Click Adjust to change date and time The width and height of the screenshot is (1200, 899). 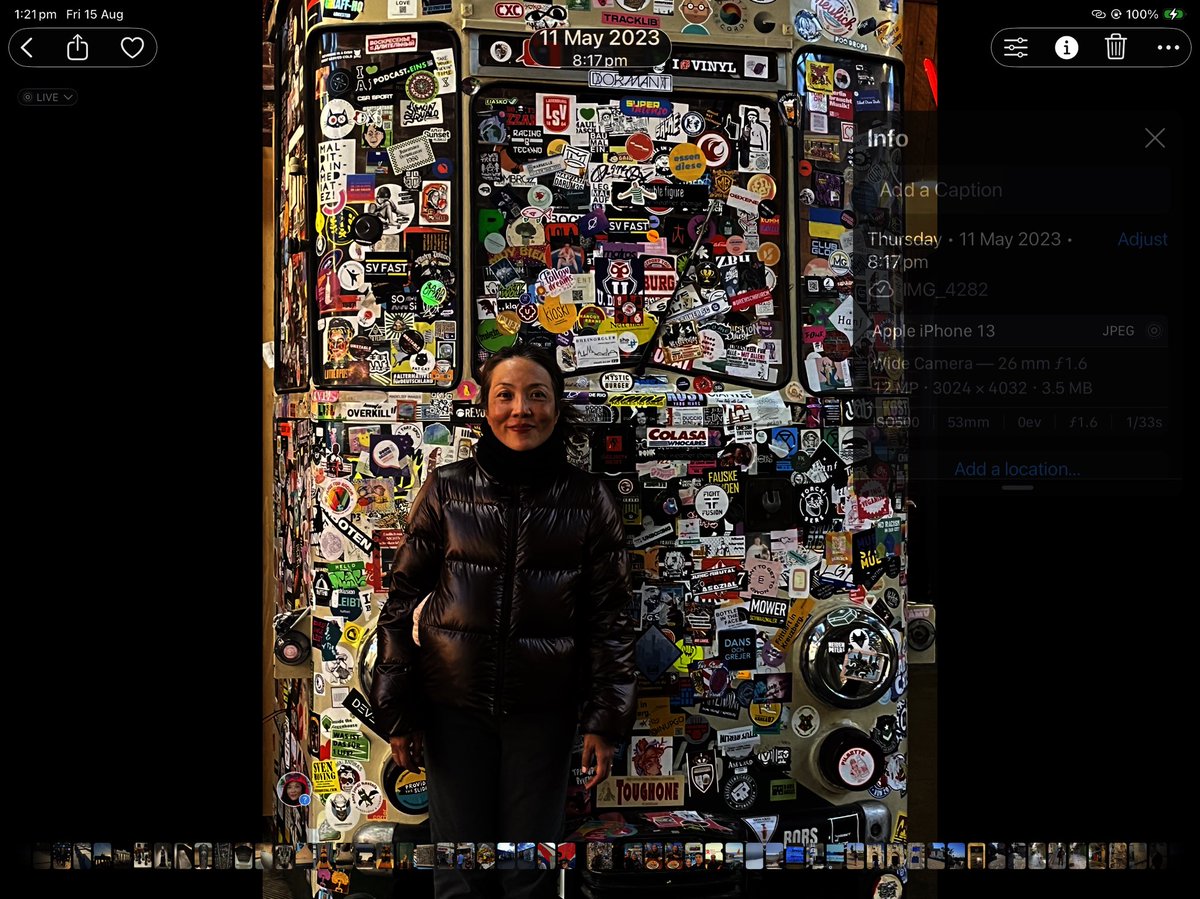pyautogui.click(x=1142, y=239)
